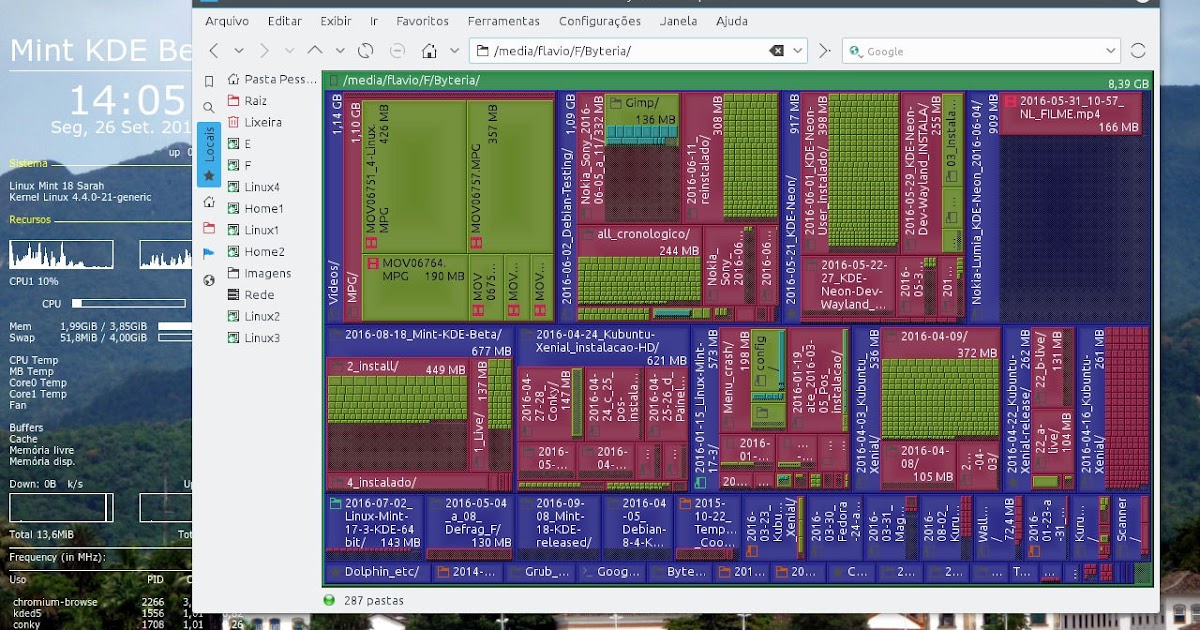Open the Janela menu
Screen dimensions: 1200x630
(x=679, y=21)
